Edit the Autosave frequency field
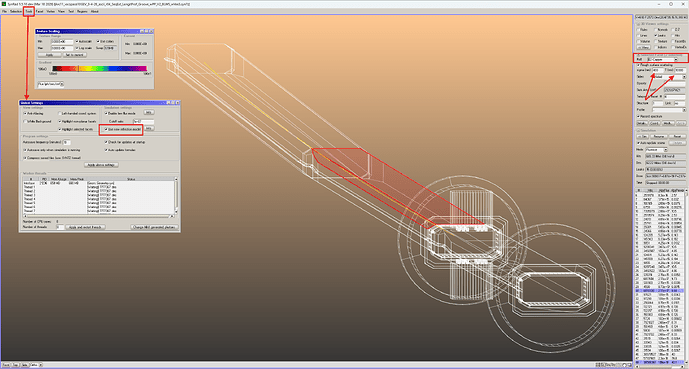 67,142
